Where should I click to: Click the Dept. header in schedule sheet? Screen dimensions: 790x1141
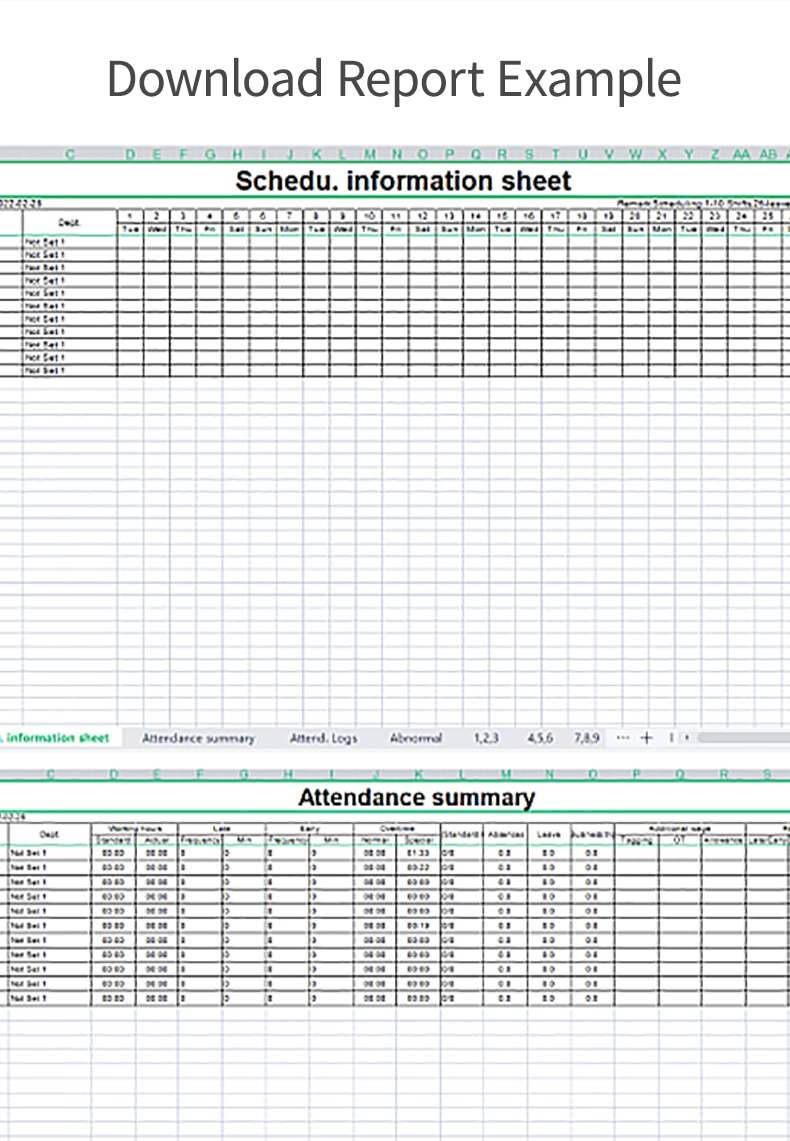(x=69, y=223)
